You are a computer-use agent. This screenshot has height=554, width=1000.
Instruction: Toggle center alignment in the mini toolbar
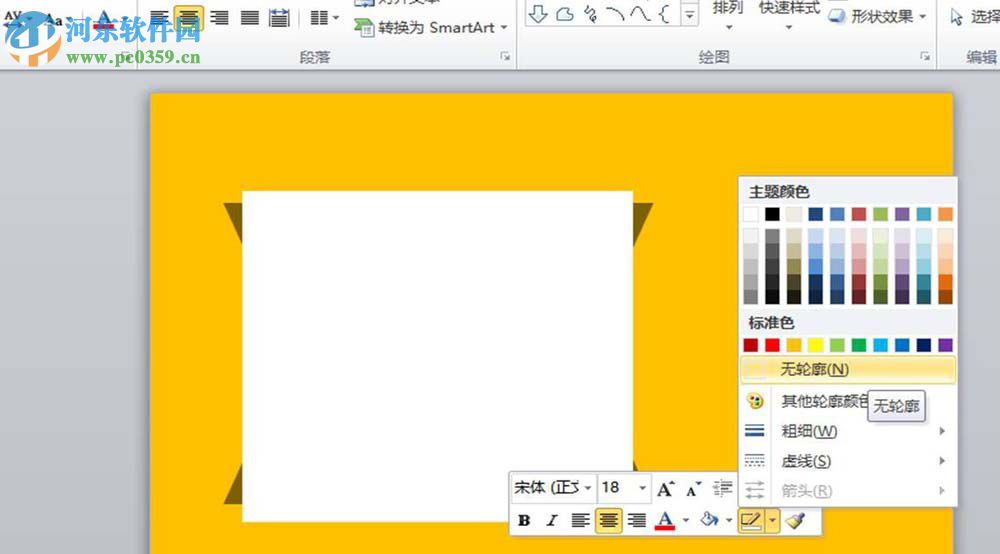(x=608, y=520)
